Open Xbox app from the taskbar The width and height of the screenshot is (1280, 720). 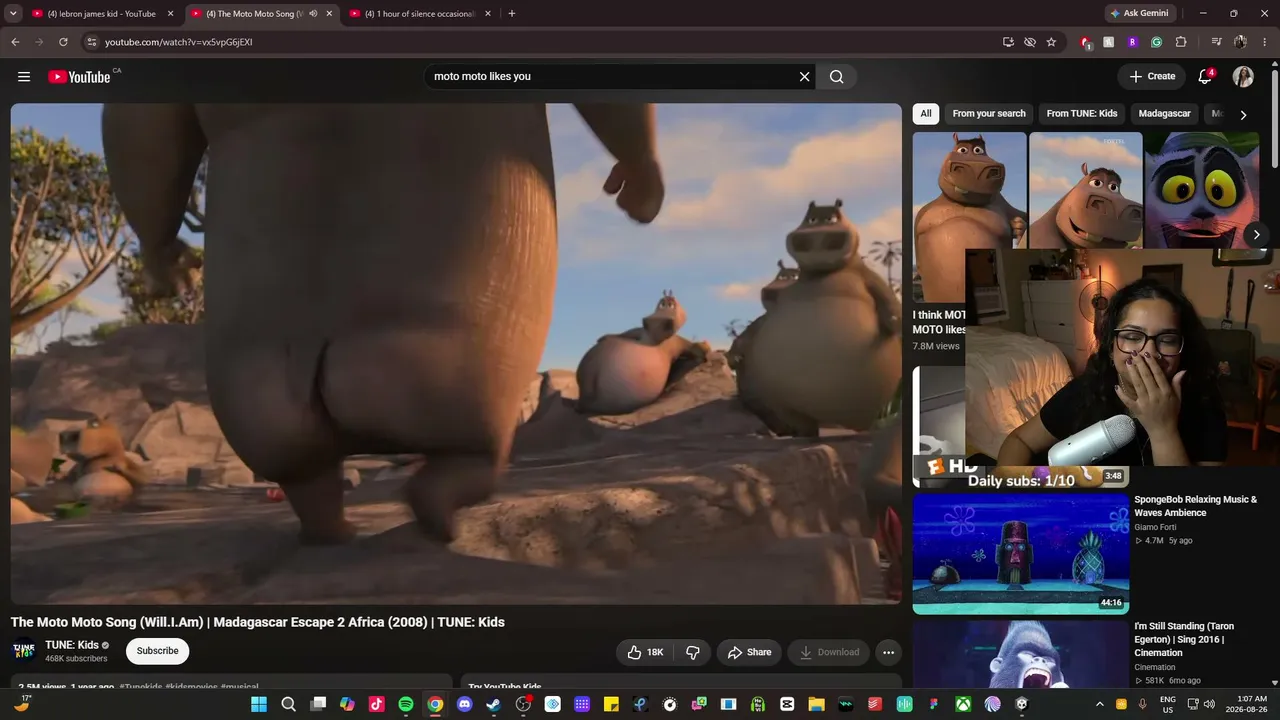[x=963, y=704]
